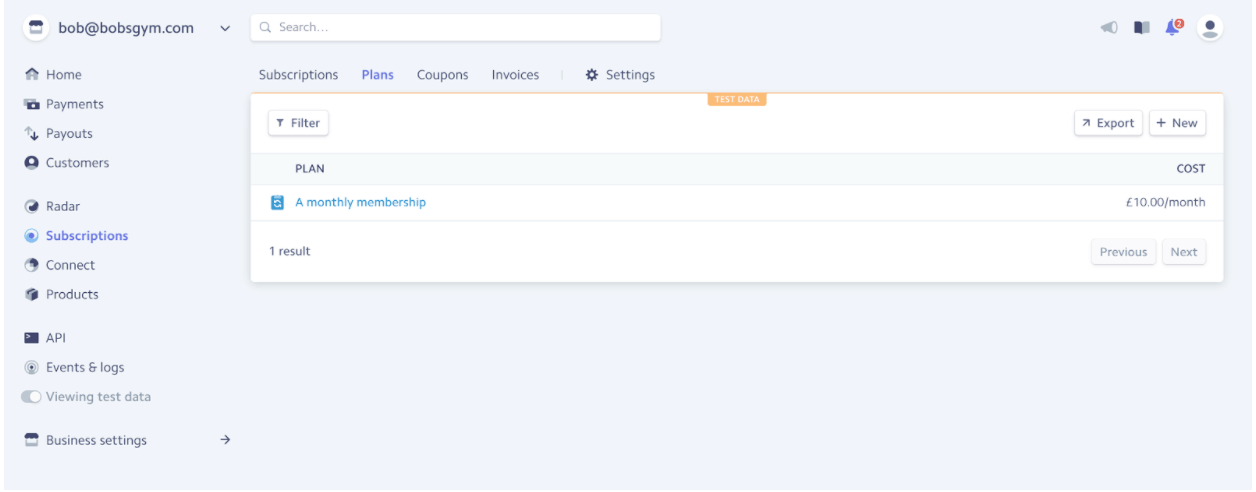Image resolution: width=1256 pixels, height=492 pixels.
Task: Open Subscriptions label in the sidebar
Action: (x=87, y=236)
